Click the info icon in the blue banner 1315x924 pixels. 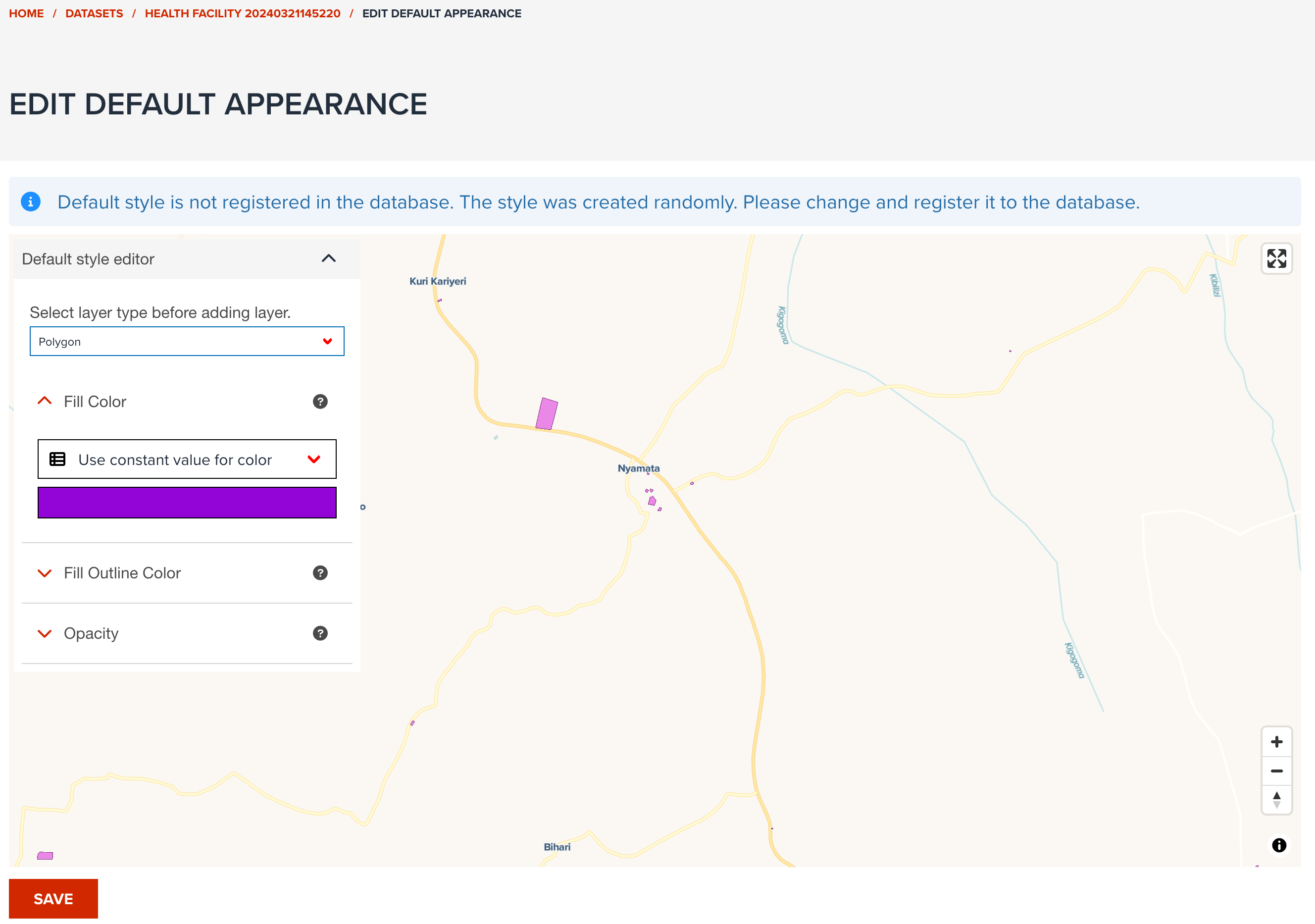point(30,202)
